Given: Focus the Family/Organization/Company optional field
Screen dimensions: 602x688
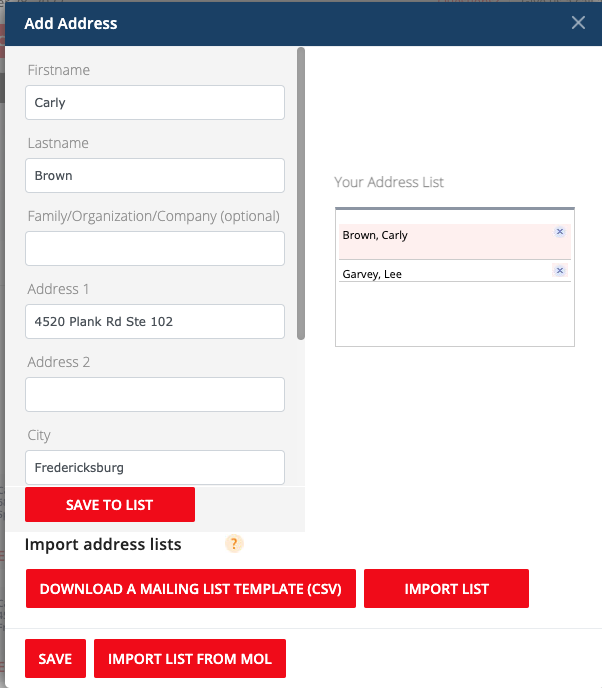Looking at the screenshot, I should [155, 248].
